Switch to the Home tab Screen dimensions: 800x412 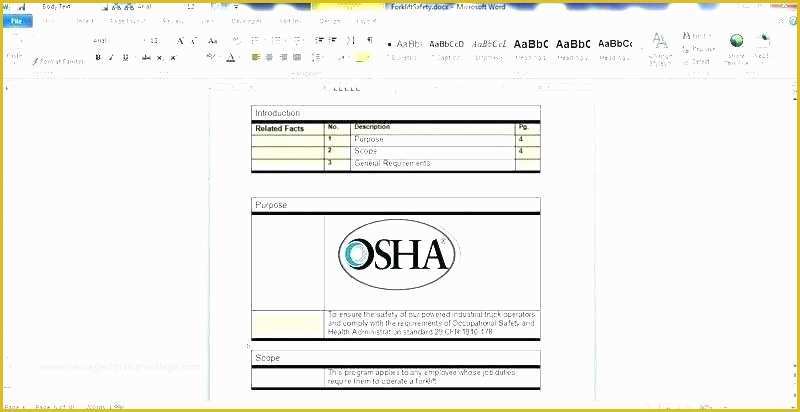coord(49,21)
